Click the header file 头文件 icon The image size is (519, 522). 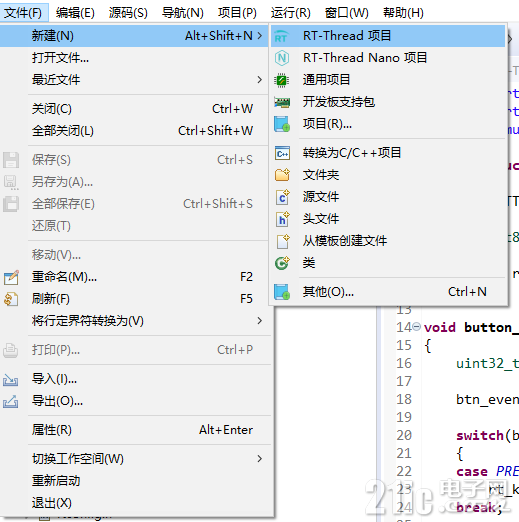(282, 219)
